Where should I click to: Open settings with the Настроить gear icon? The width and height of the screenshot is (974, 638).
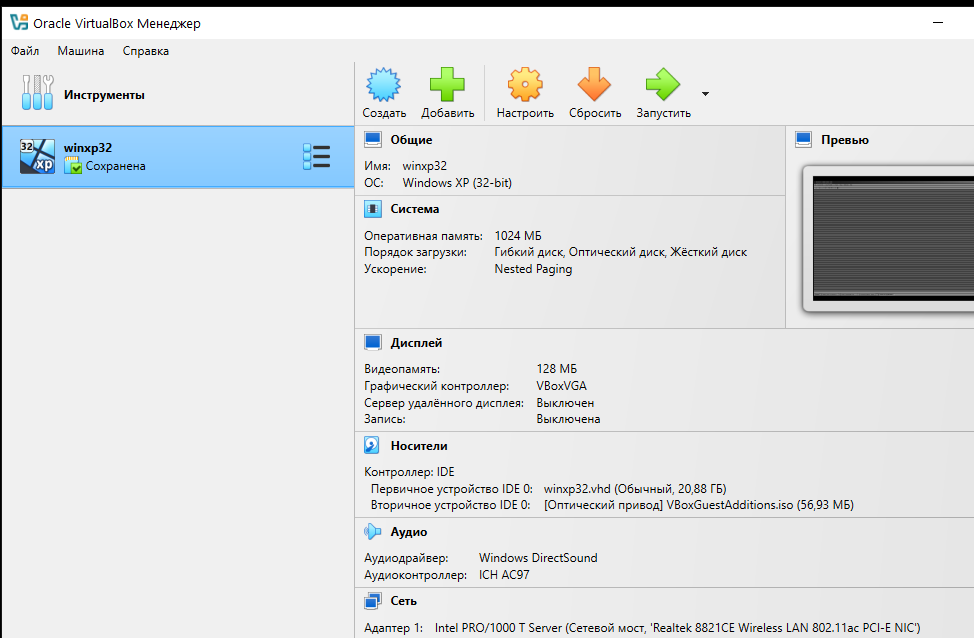pyautogui.click(x=525, y=86)
